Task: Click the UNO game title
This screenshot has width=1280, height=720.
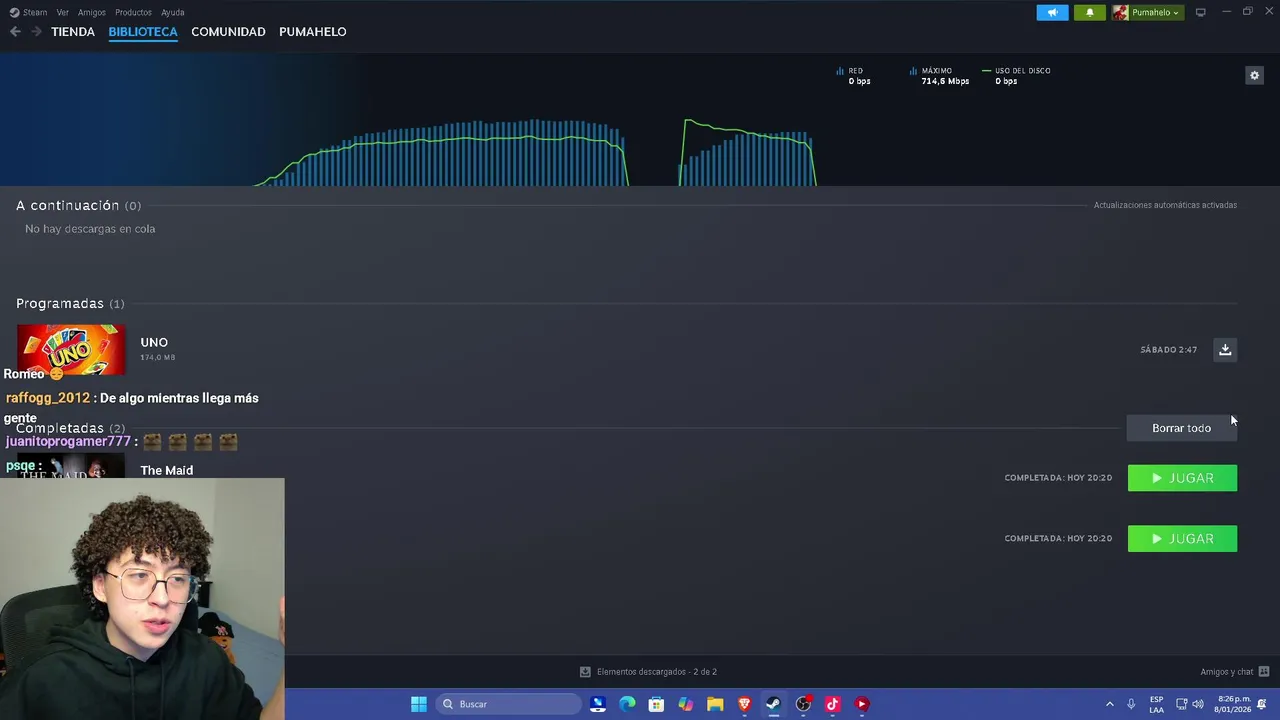Action: tap(154, 342)
